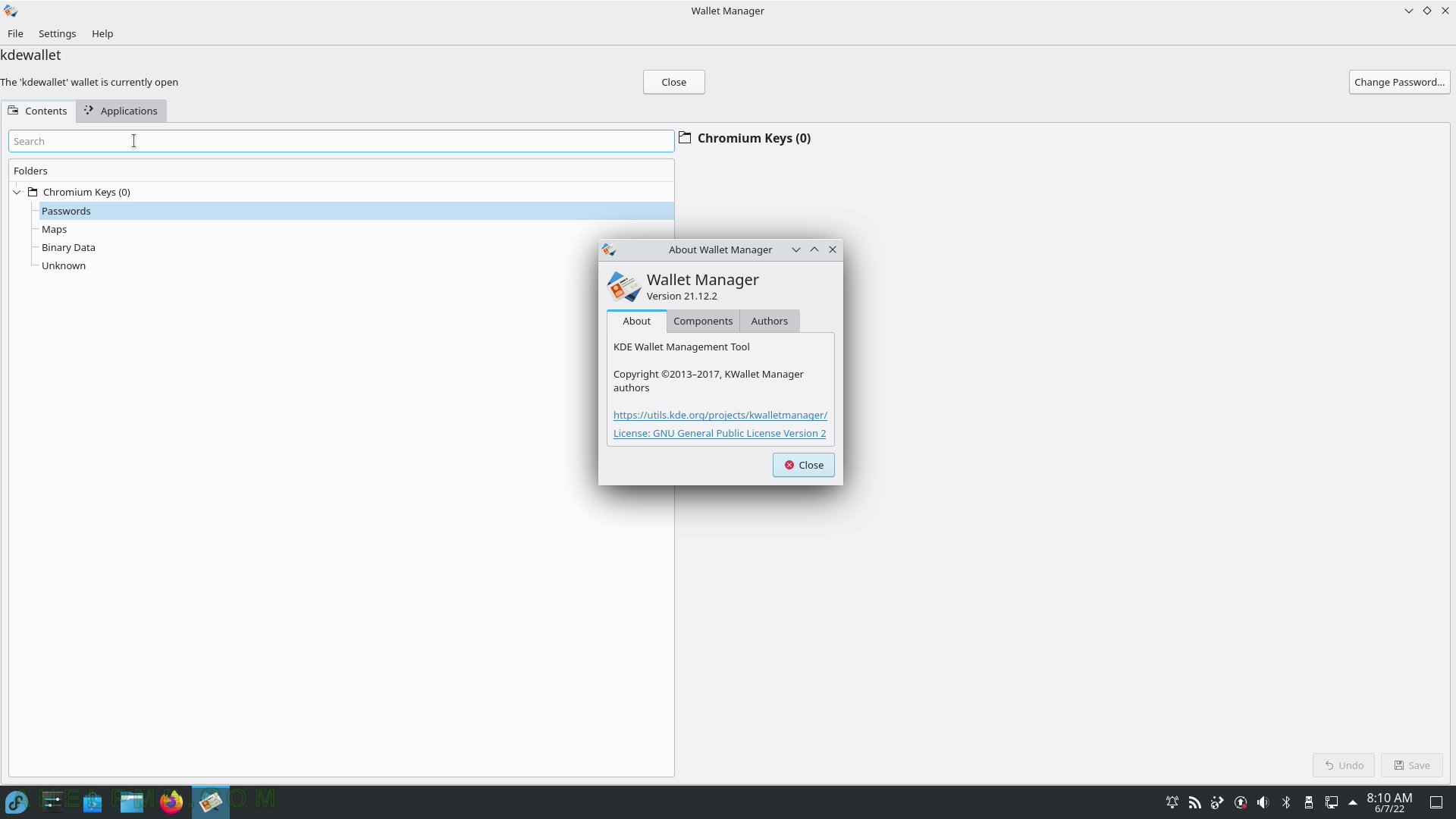1456x819 pixels.
Task: Maximize the About Wallet Manager dialog
Action: click(x=814, y=249)
